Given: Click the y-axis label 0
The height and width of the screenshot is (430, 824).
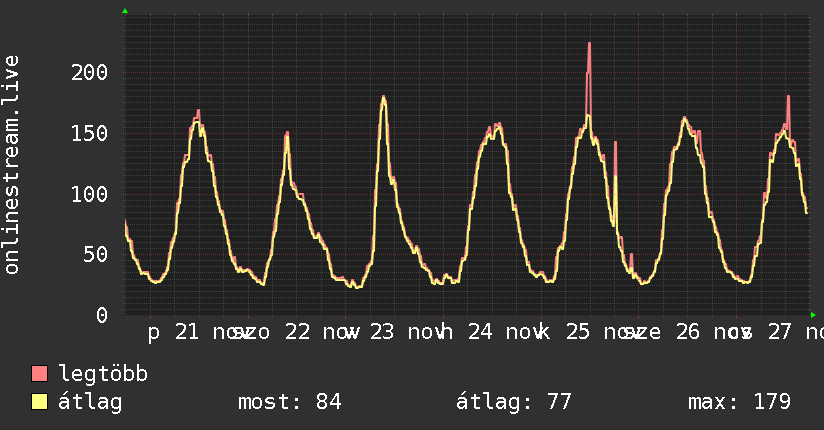Looking at the screenshot, I should point(102,315).
